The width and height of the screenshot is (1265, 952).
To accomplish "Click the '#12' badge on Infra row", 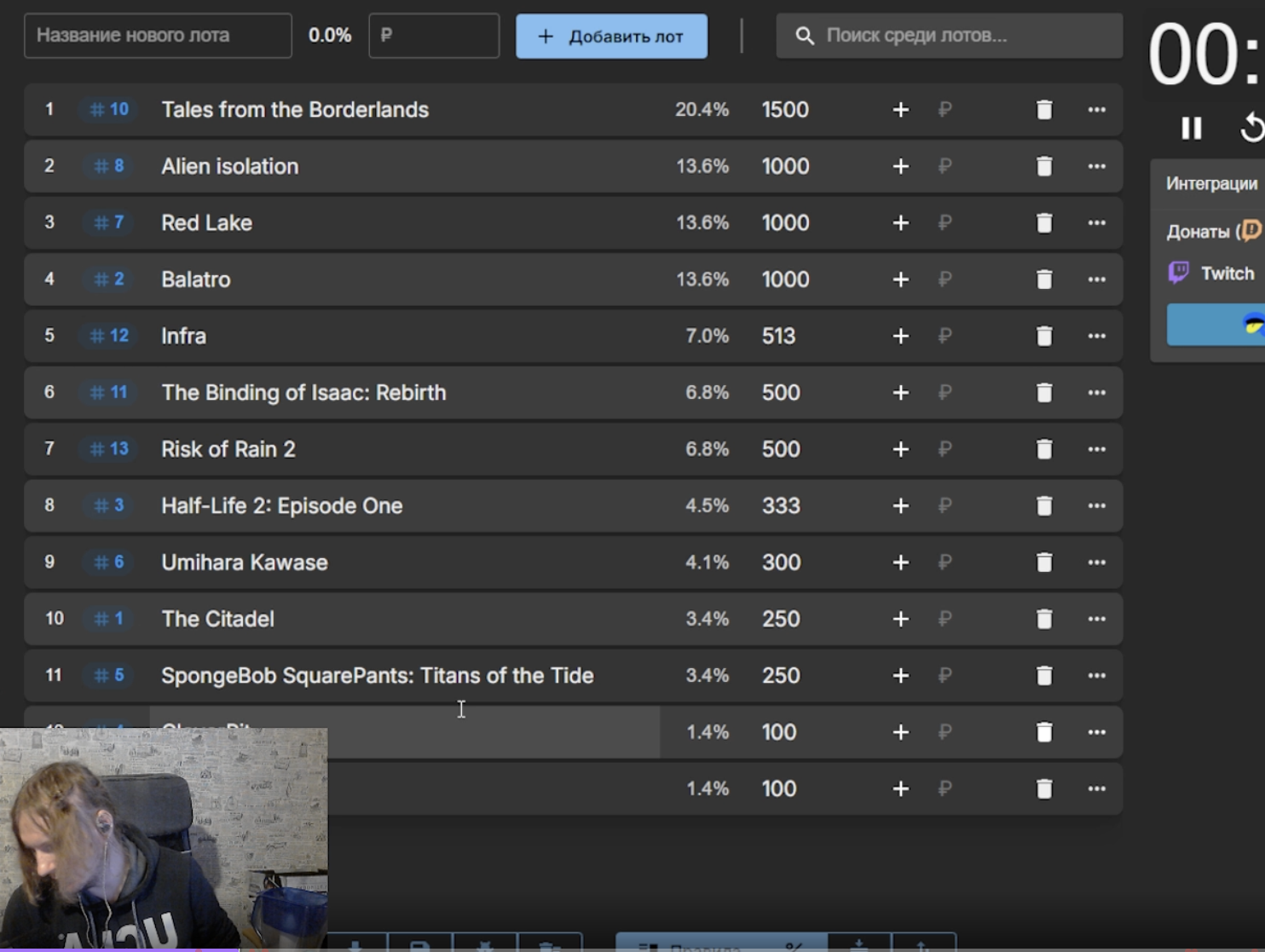I will [109, 336].
